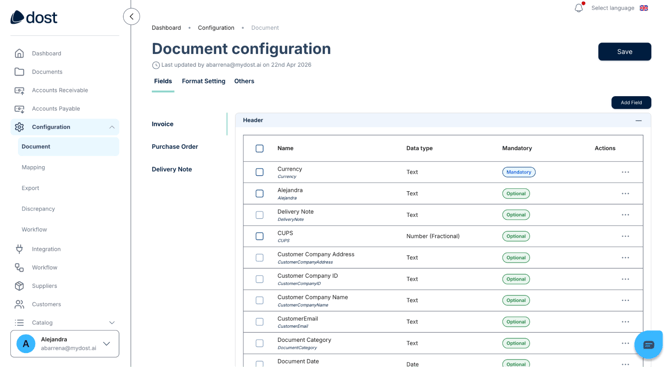Check the Document Category field checkbox
Screen dimensions: 670x367
(259, 343)
